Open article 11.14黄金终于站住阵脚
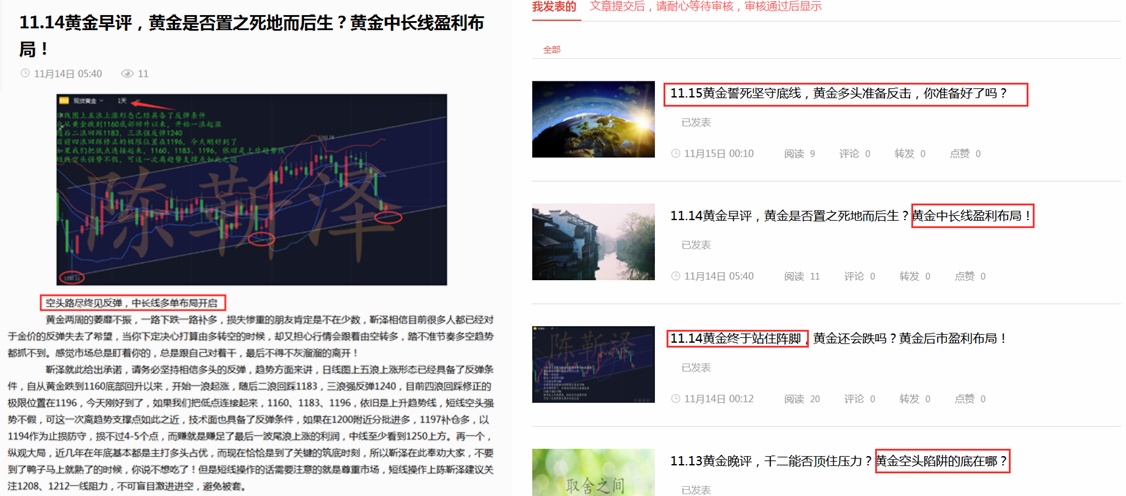 pyautogui.click(x=838, y=338)
